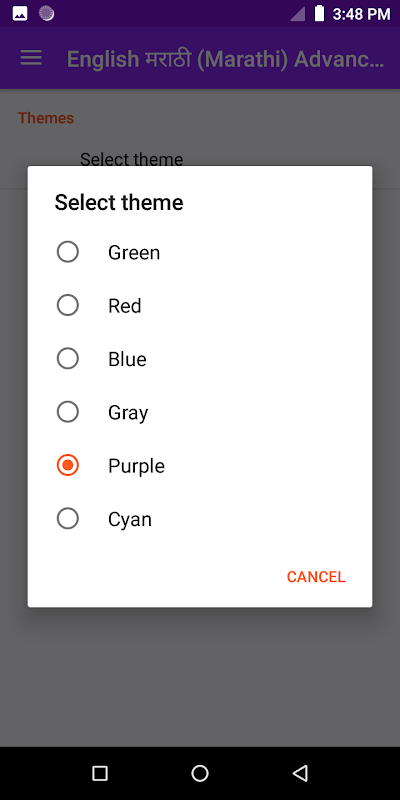This screenshot has width=400, height=800.
Task: Switch theme to Cyan
Action: pos(200,519)
